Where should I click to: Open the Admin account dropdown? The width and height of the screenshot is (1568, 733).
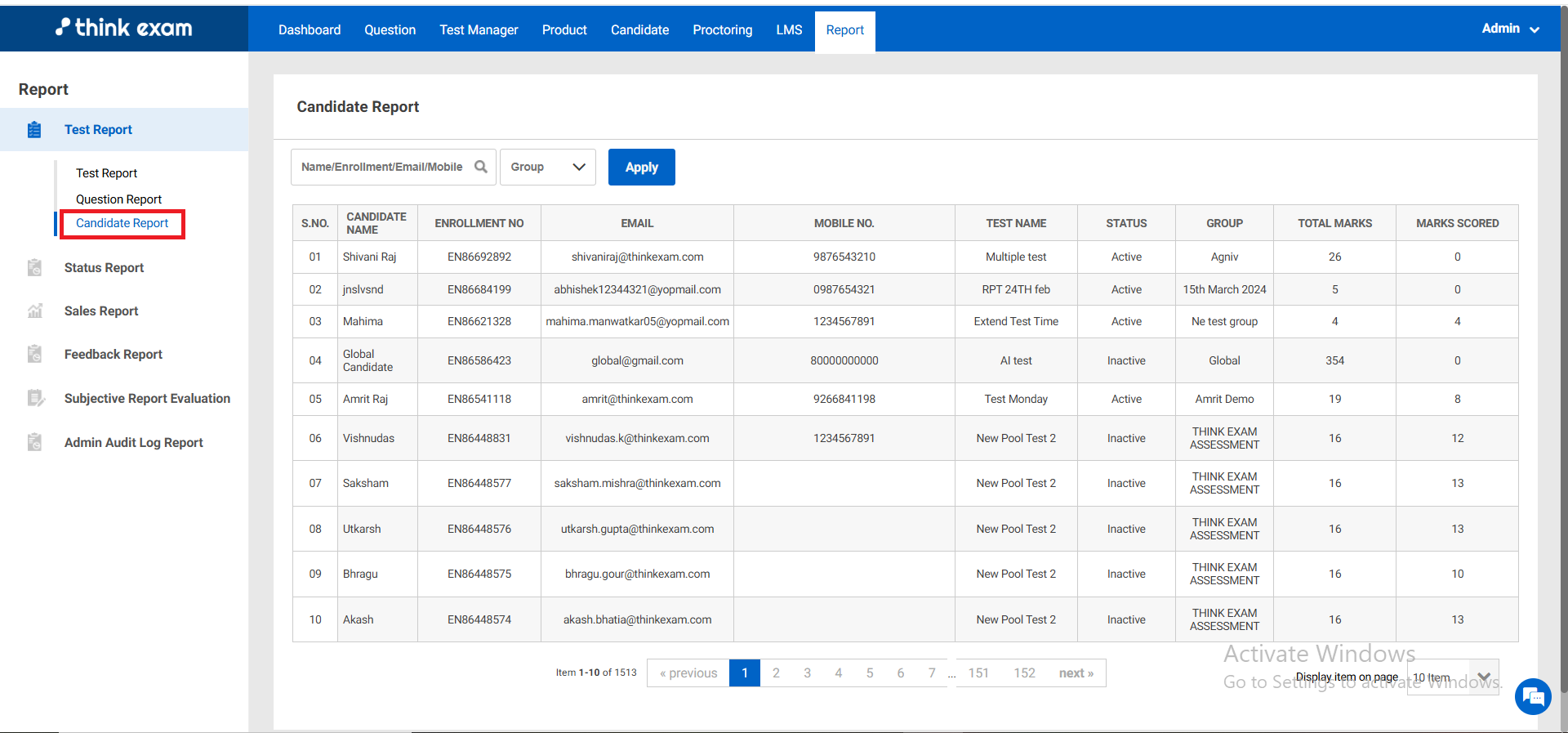coord(1510,29)
